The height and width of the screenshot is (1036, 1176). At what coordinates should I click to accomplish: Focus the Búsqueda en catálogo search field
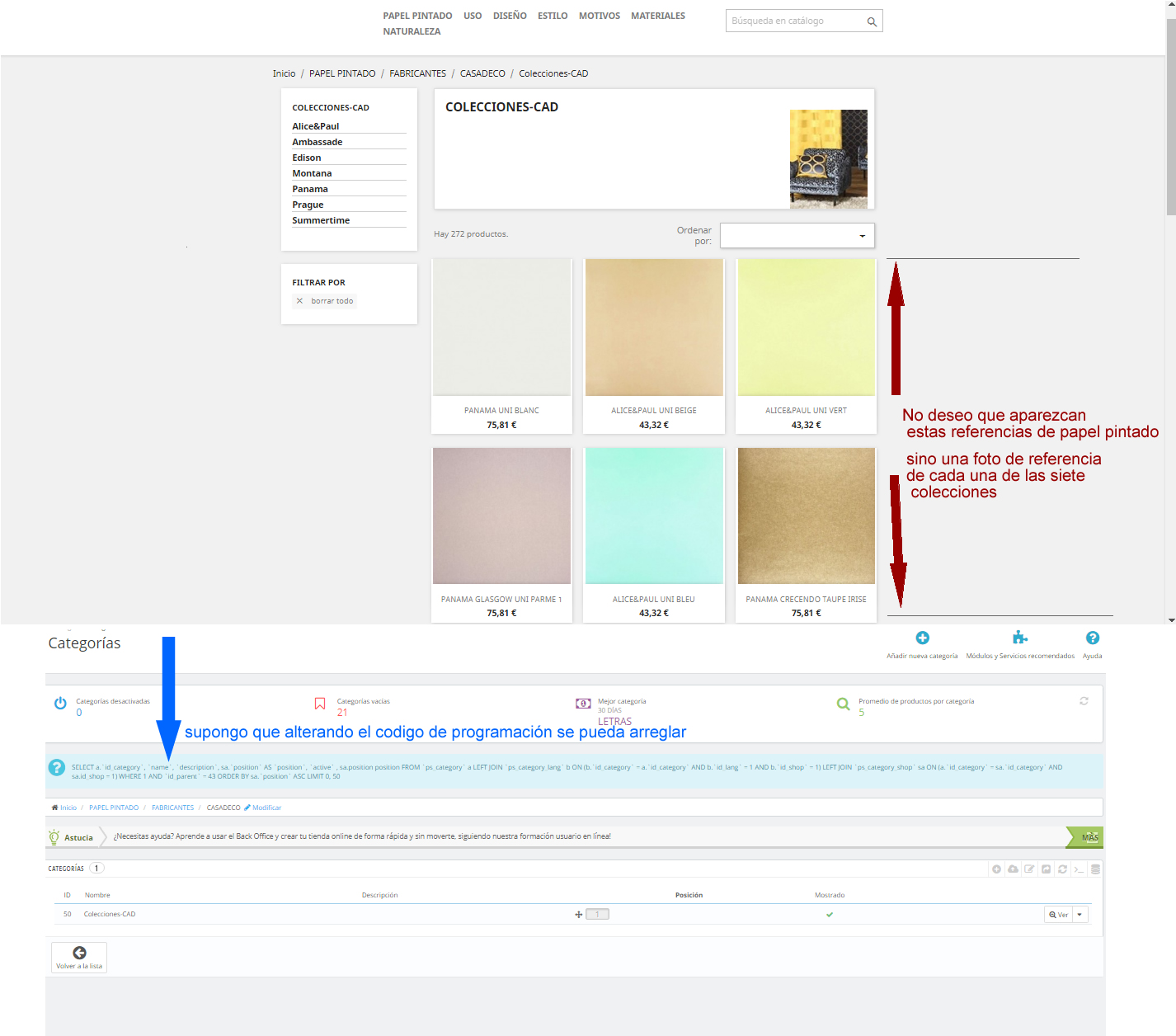tap(796, 21)
